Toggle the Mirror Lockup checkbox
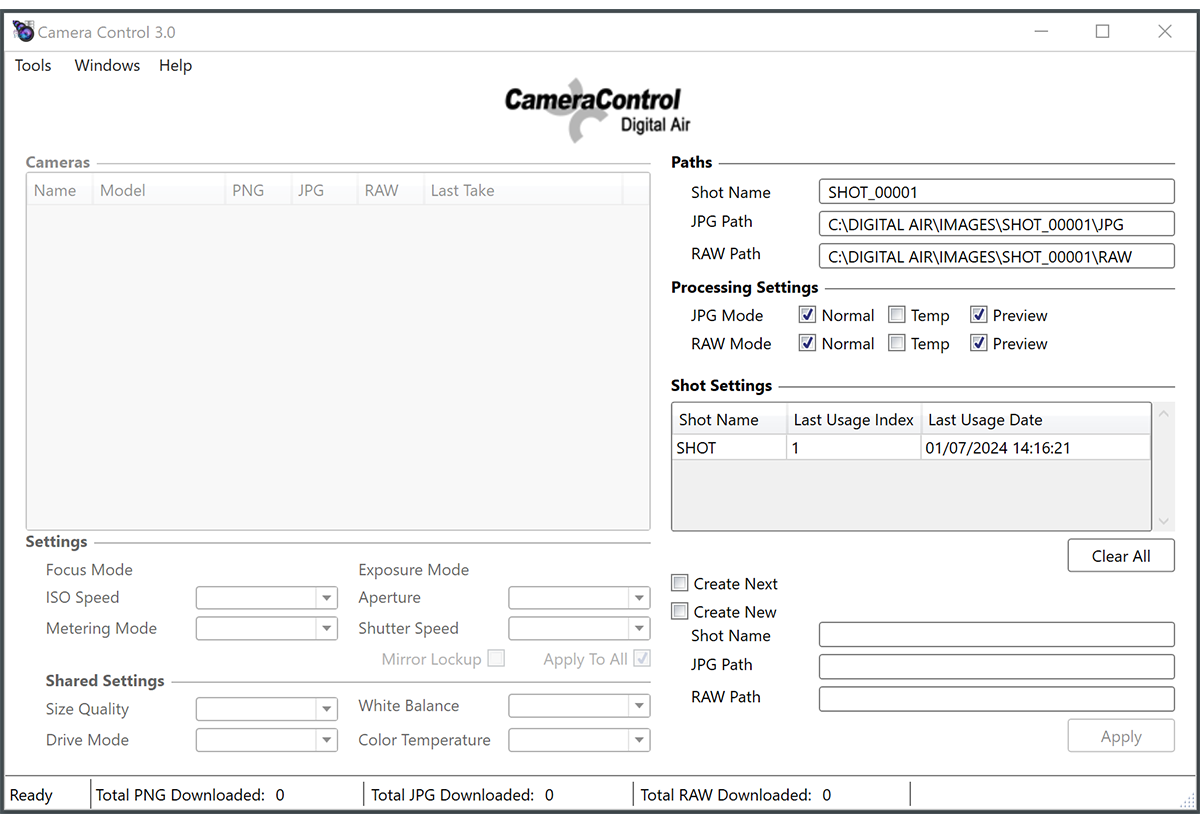 point(496,659)
